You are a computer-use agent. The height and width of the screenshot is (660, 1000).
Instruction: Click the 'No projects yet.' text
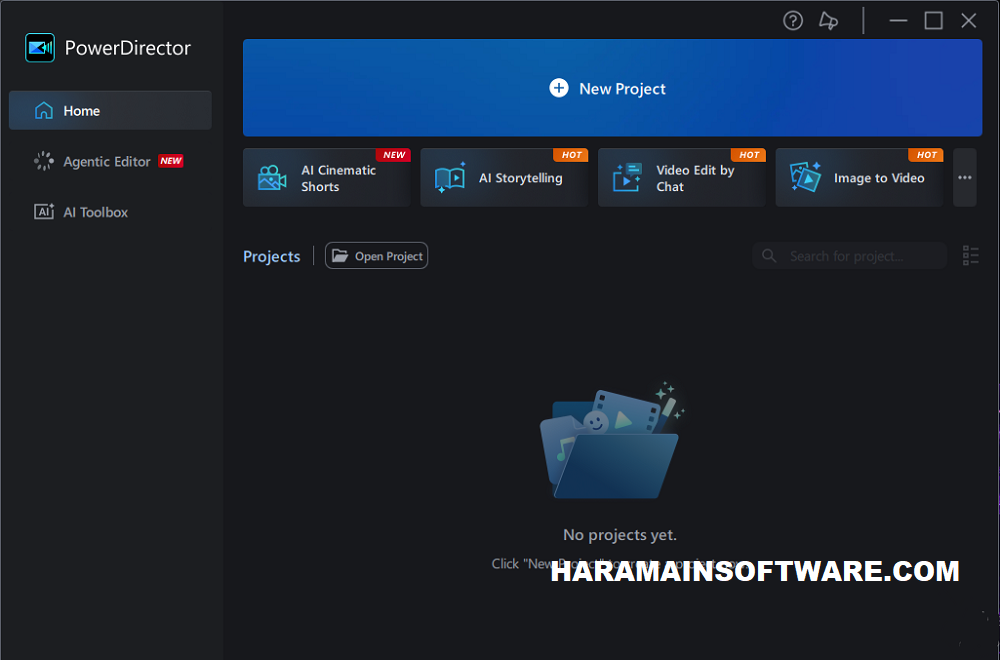click(x=620, y=535)
